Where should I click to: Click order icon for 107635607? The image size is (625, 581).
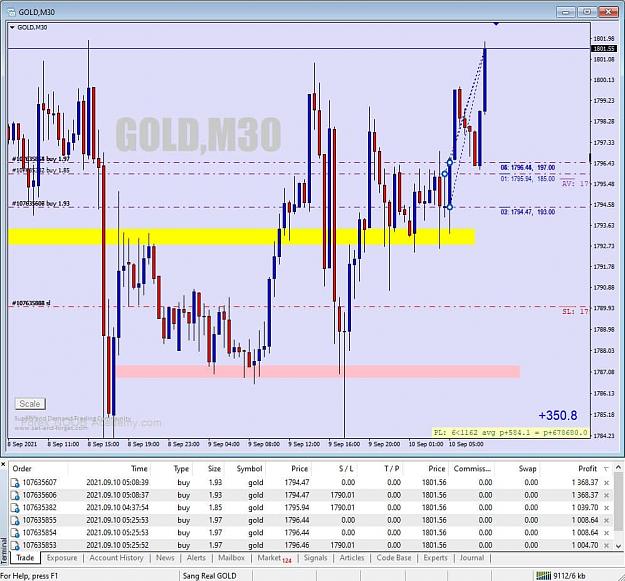point(15,483)
